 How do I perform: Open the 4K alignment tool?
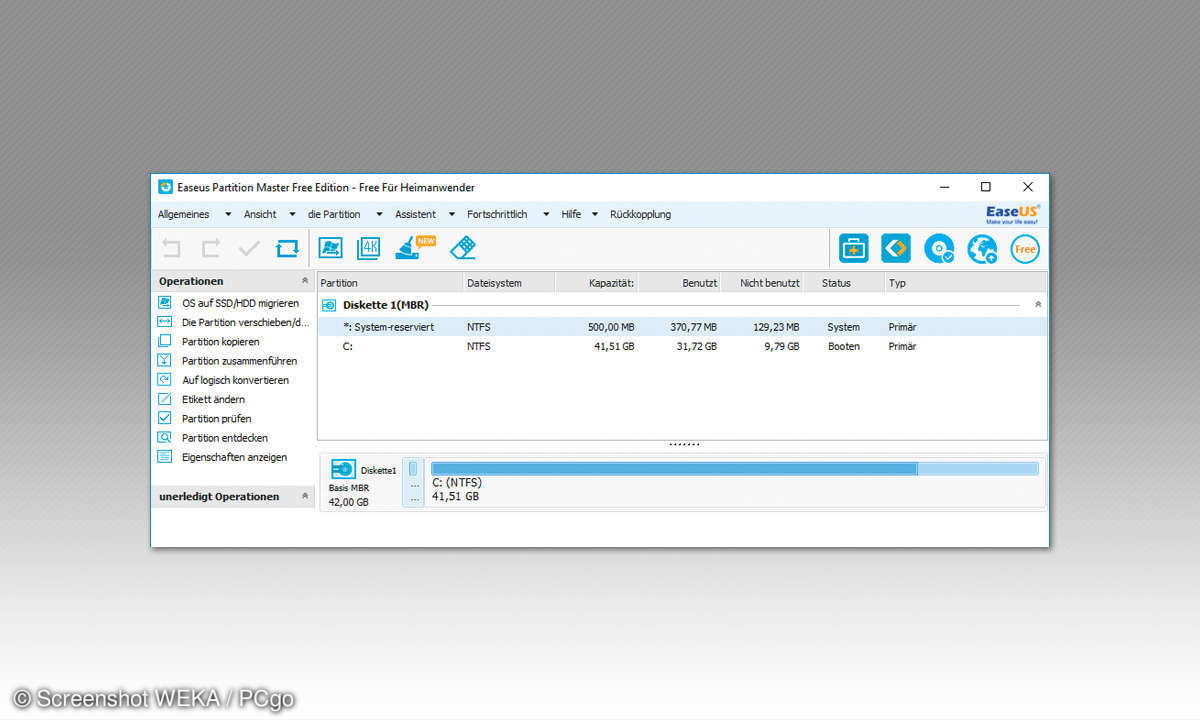pos(369,248)
